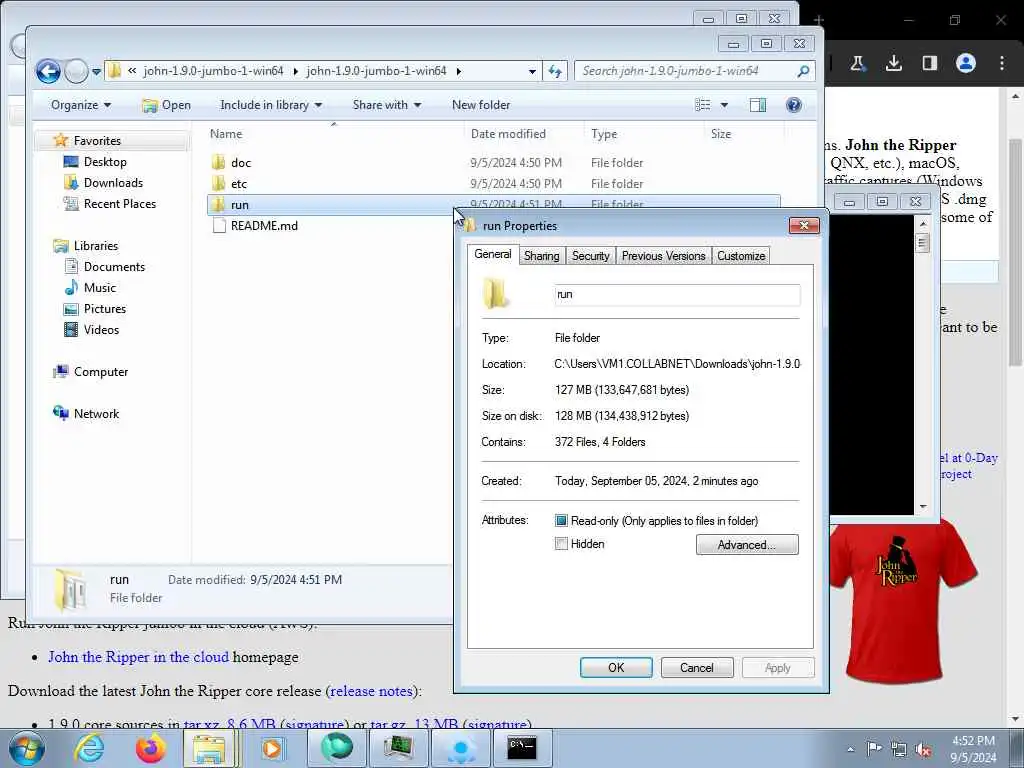1024x768 pixels.
Task: Expand Include in library menu
Action: (270, 105)
